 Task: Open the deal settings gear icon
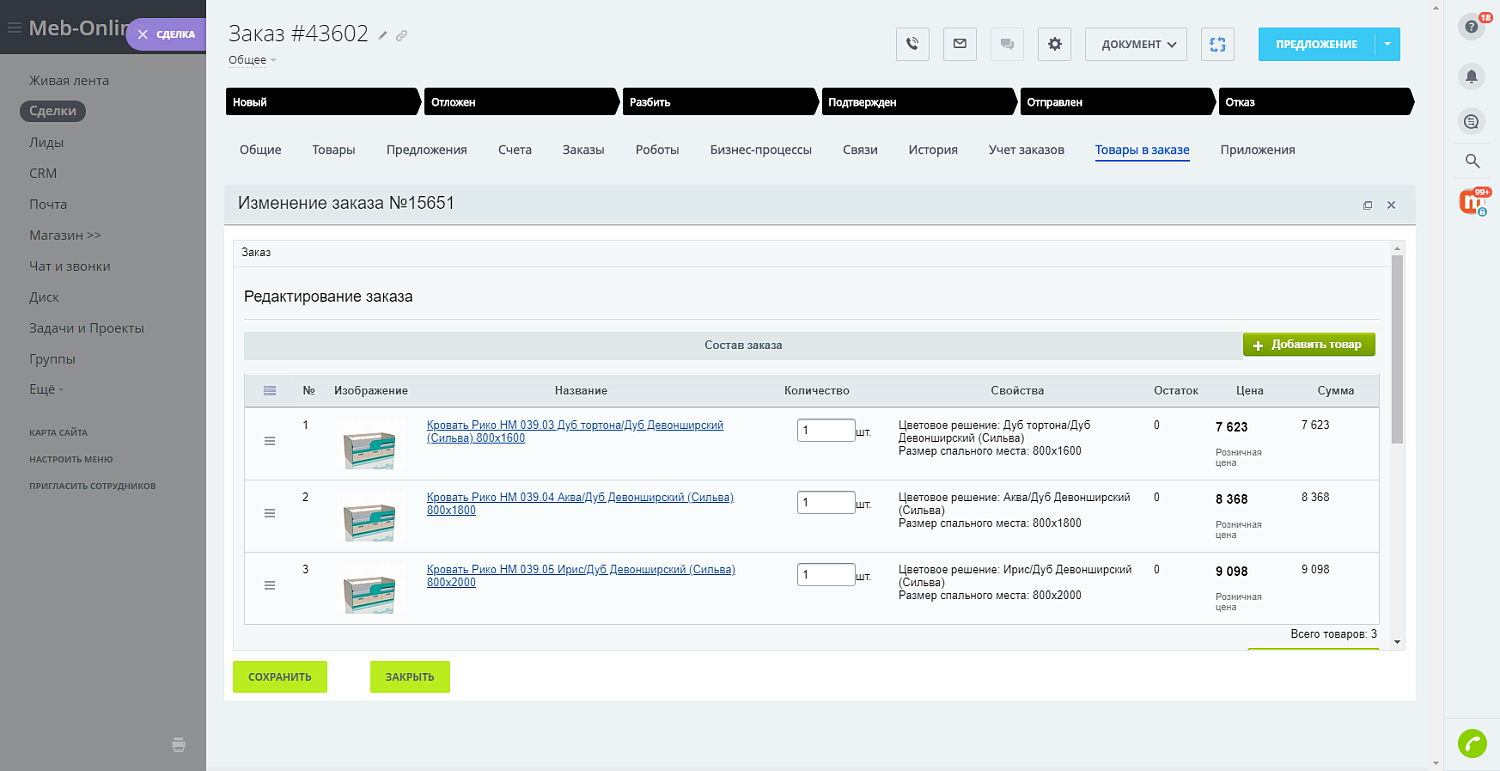point(1054,44)
